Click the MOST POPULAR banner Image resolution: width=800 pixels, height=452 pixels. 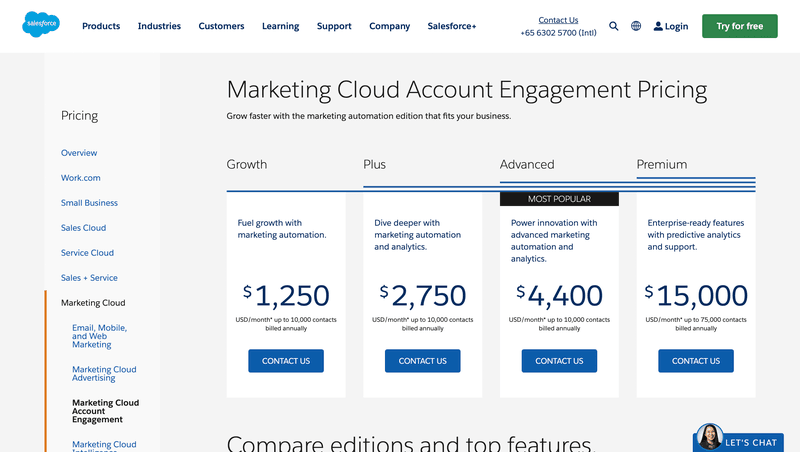559,199
